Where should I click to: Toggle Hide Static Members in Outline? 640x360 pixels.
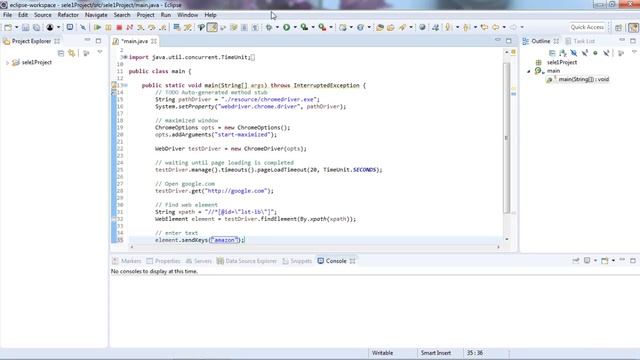584,53
